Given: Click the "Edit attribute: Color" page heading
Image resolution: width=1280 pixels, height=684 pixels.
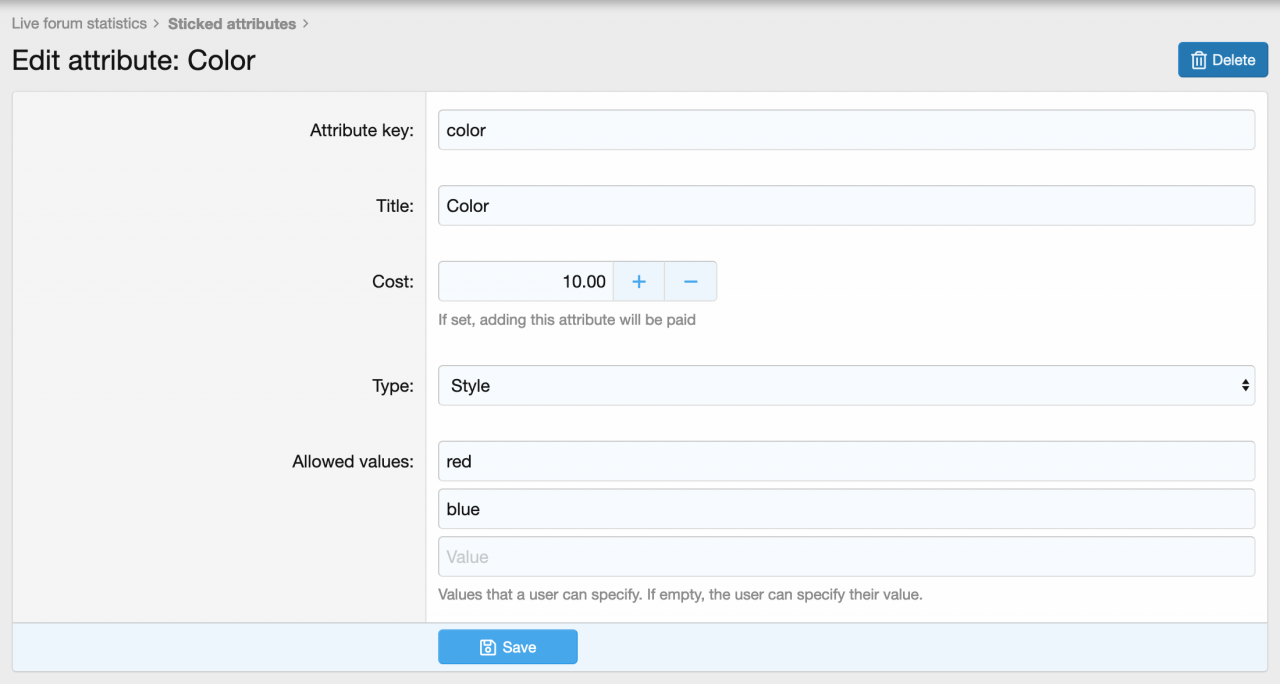Looking at the screenshot, I should (x=134, y=60).
